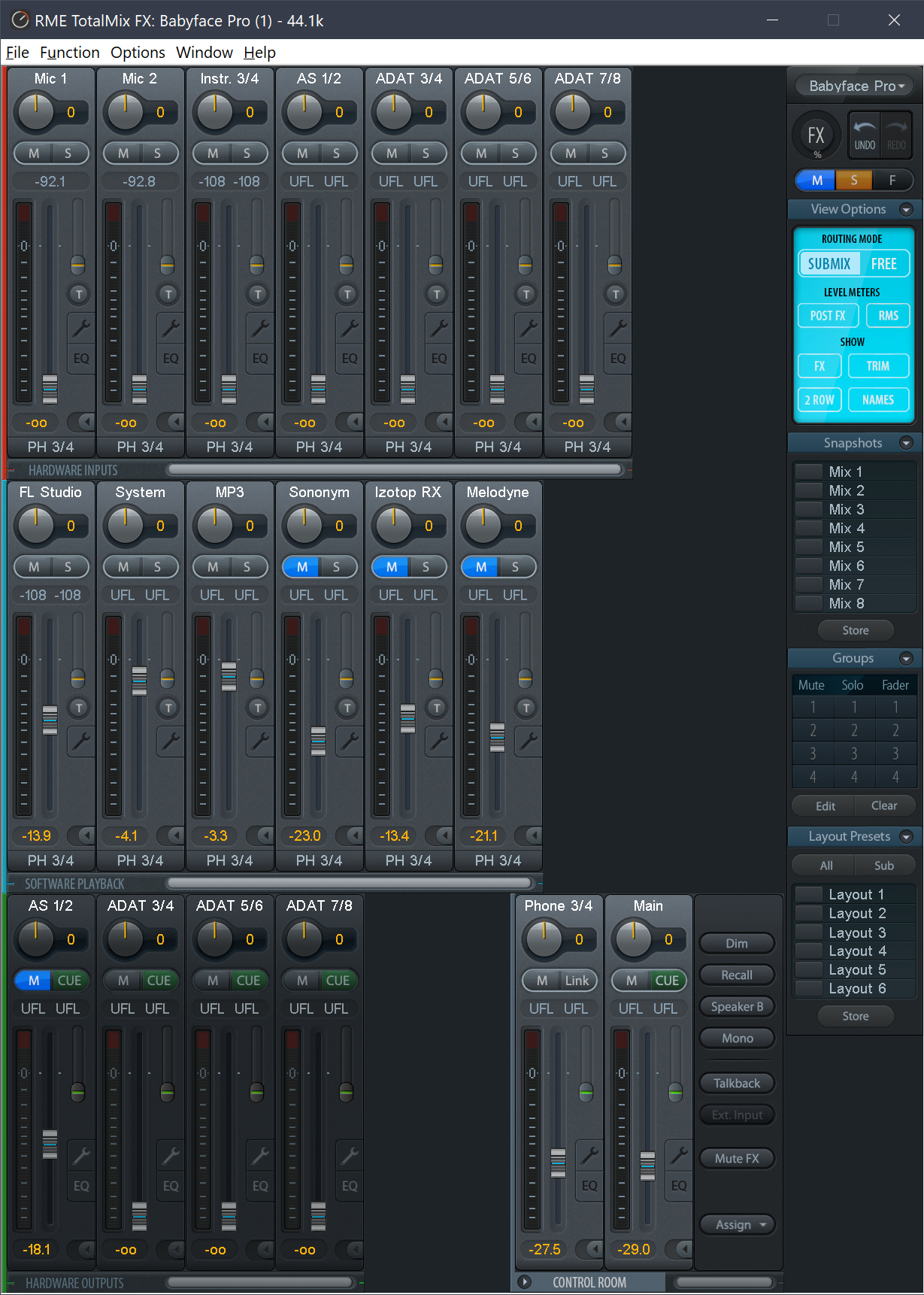Open EQ on hardware output ADAT 5/6
Viewport: 924px width, 1295px height.
click(x=260, y=1186)
